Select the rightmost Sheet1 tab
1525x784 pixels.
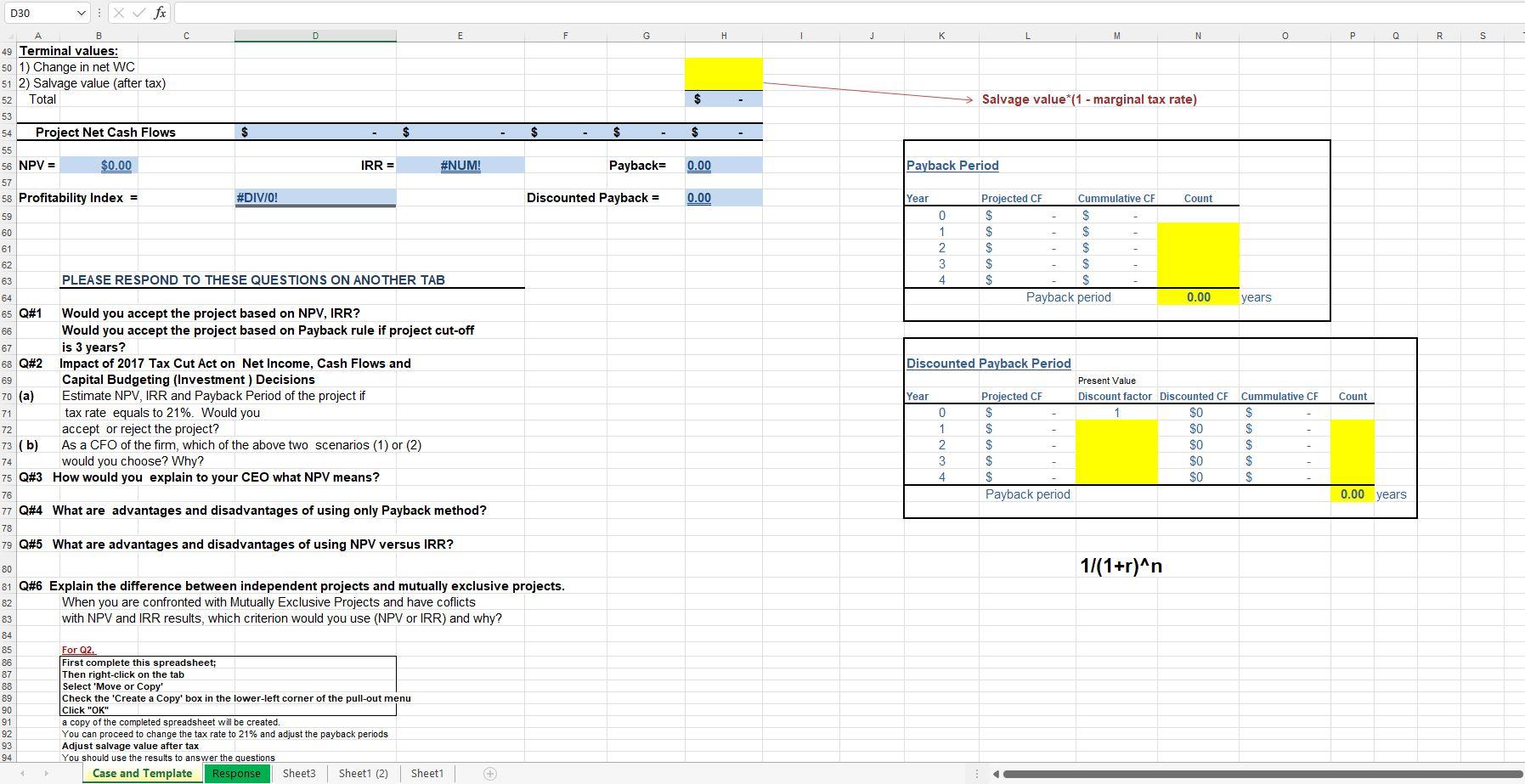point(427,773)
